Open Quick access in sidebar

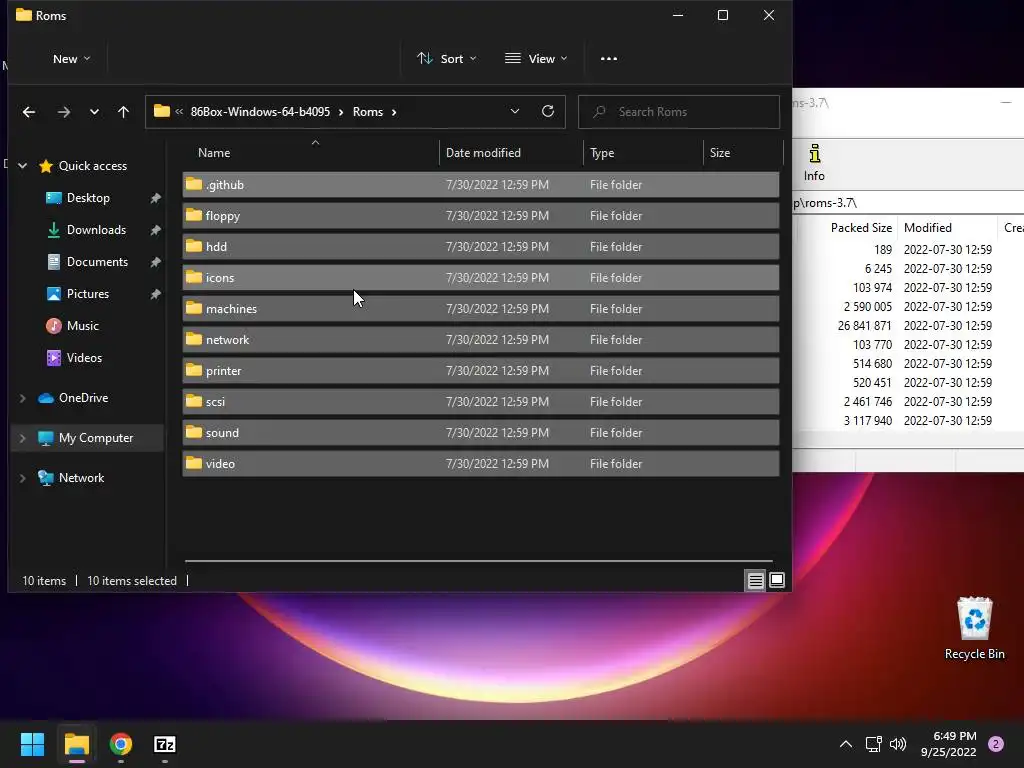93,166
